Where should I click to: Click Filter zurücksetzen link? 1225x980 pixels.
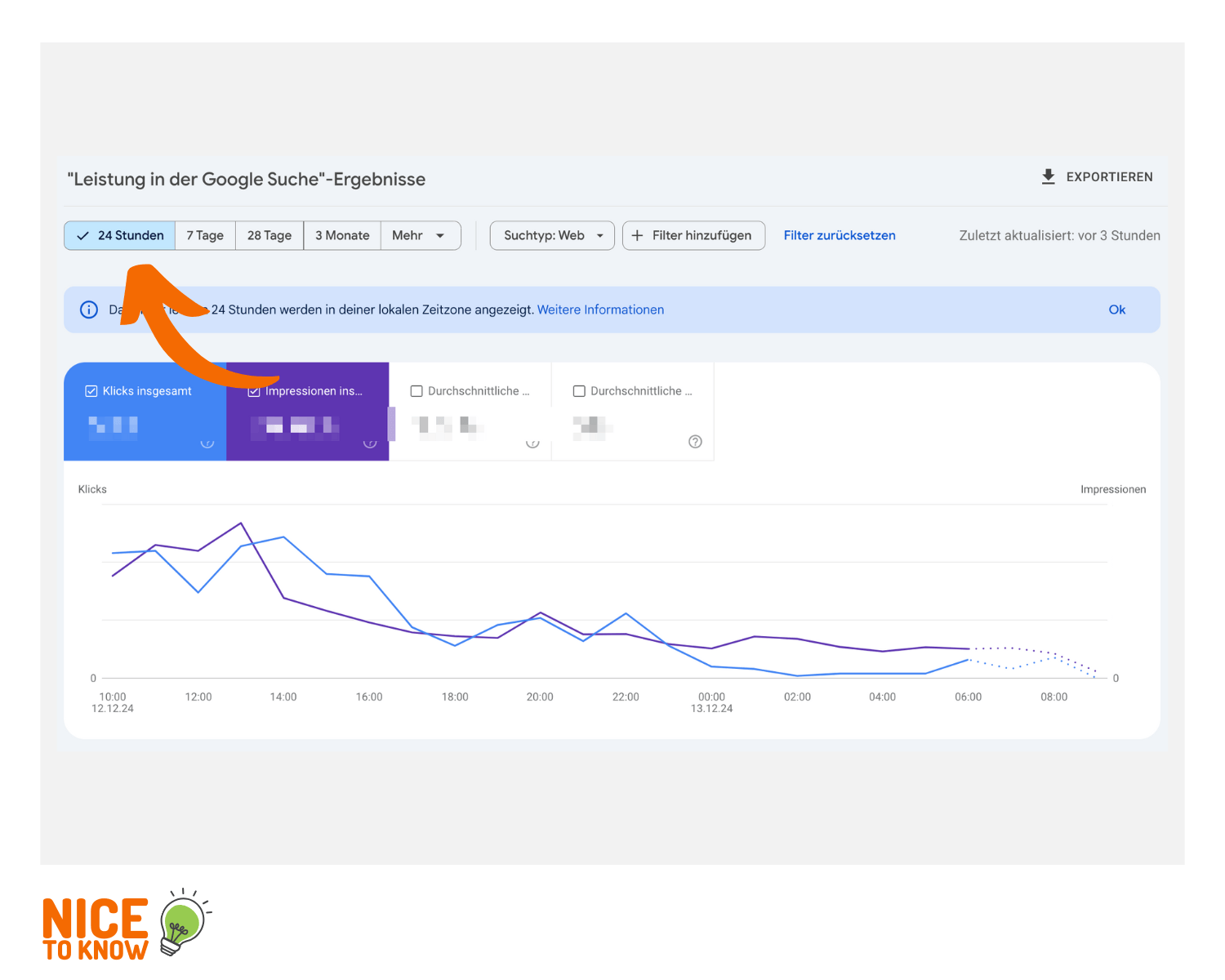pos(840,235)
